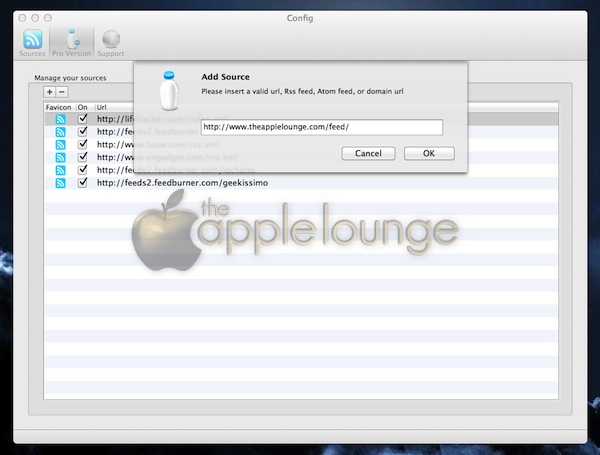Click the On column header
600x455 pixels.
pyautogui.click(x=83, y=107)
